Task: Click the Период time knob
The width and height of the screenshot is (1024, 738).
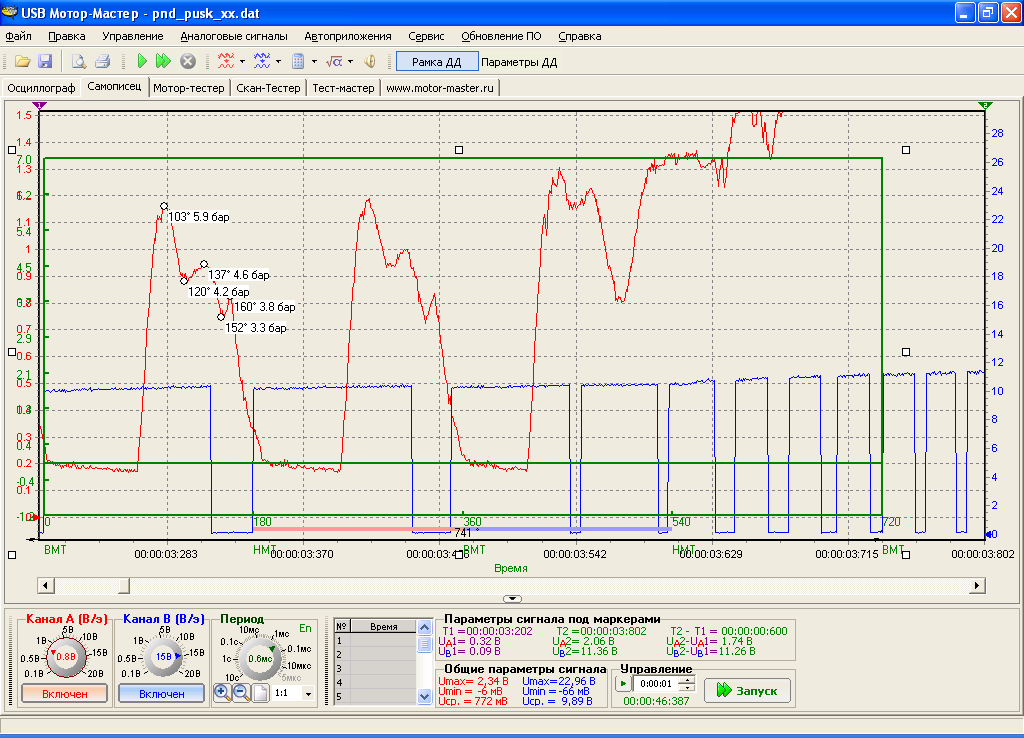Action: click(x=260, y=658)
